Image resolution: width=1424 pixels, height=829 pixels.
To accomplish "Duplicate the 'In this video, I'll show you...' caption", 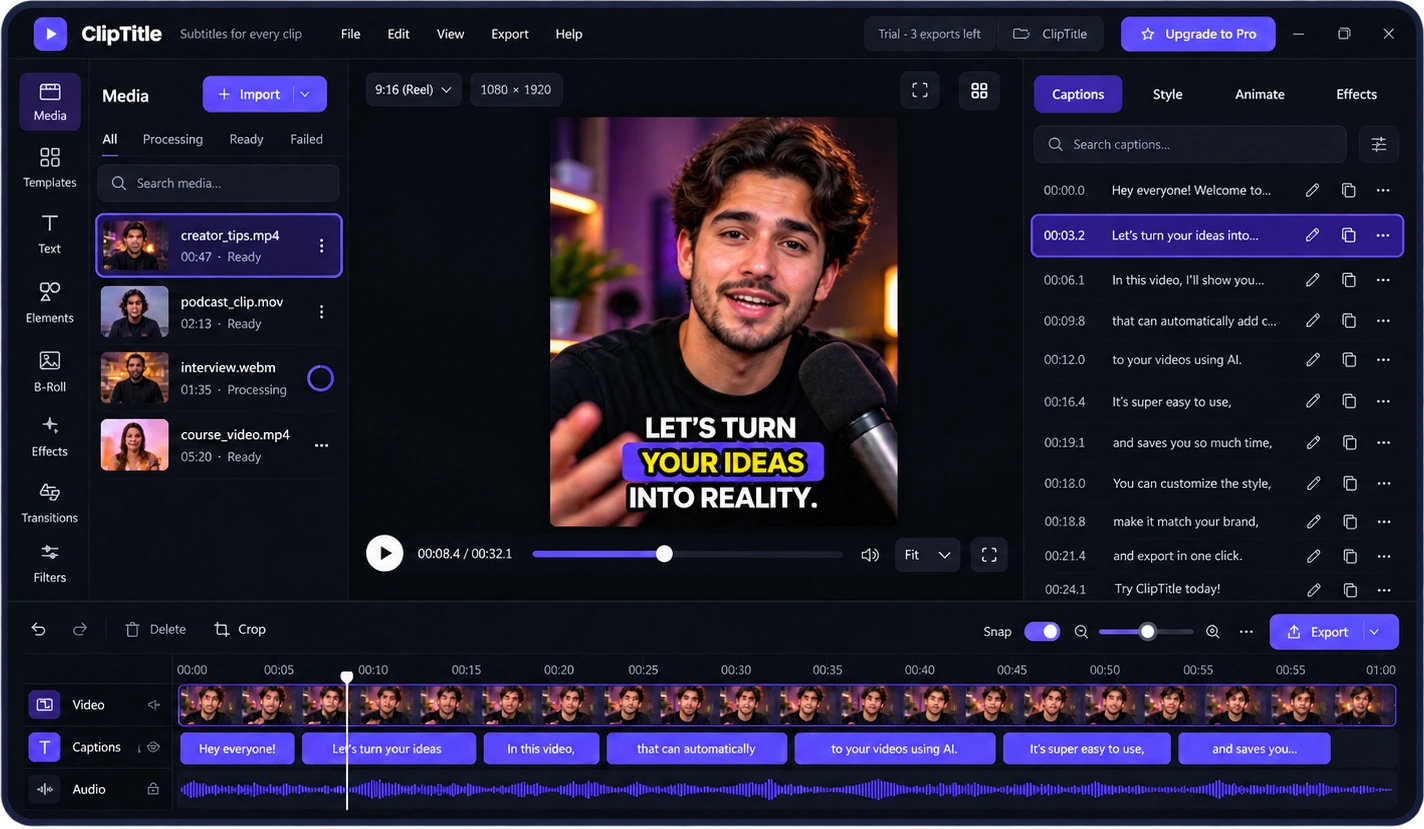I will [x=1348, y=280].
